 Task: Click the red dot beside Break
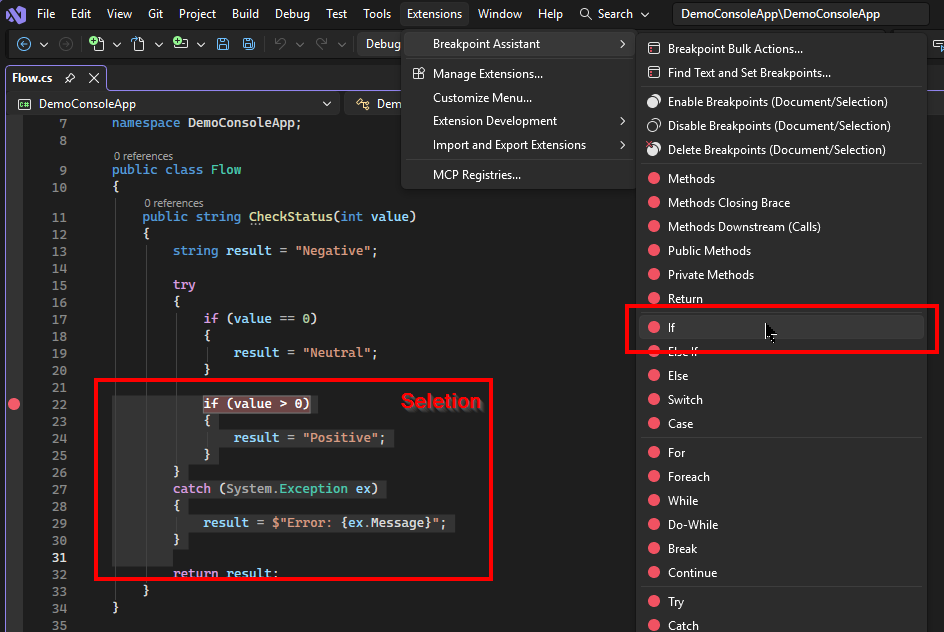(654, 548)
